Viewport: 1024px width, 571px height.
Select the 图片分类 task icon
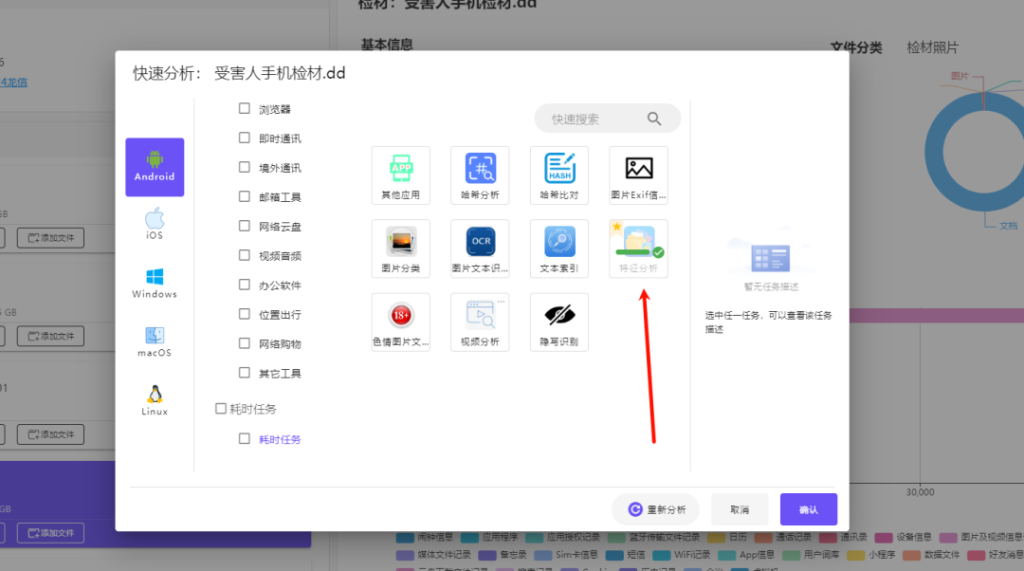click(x=401, y=249)
